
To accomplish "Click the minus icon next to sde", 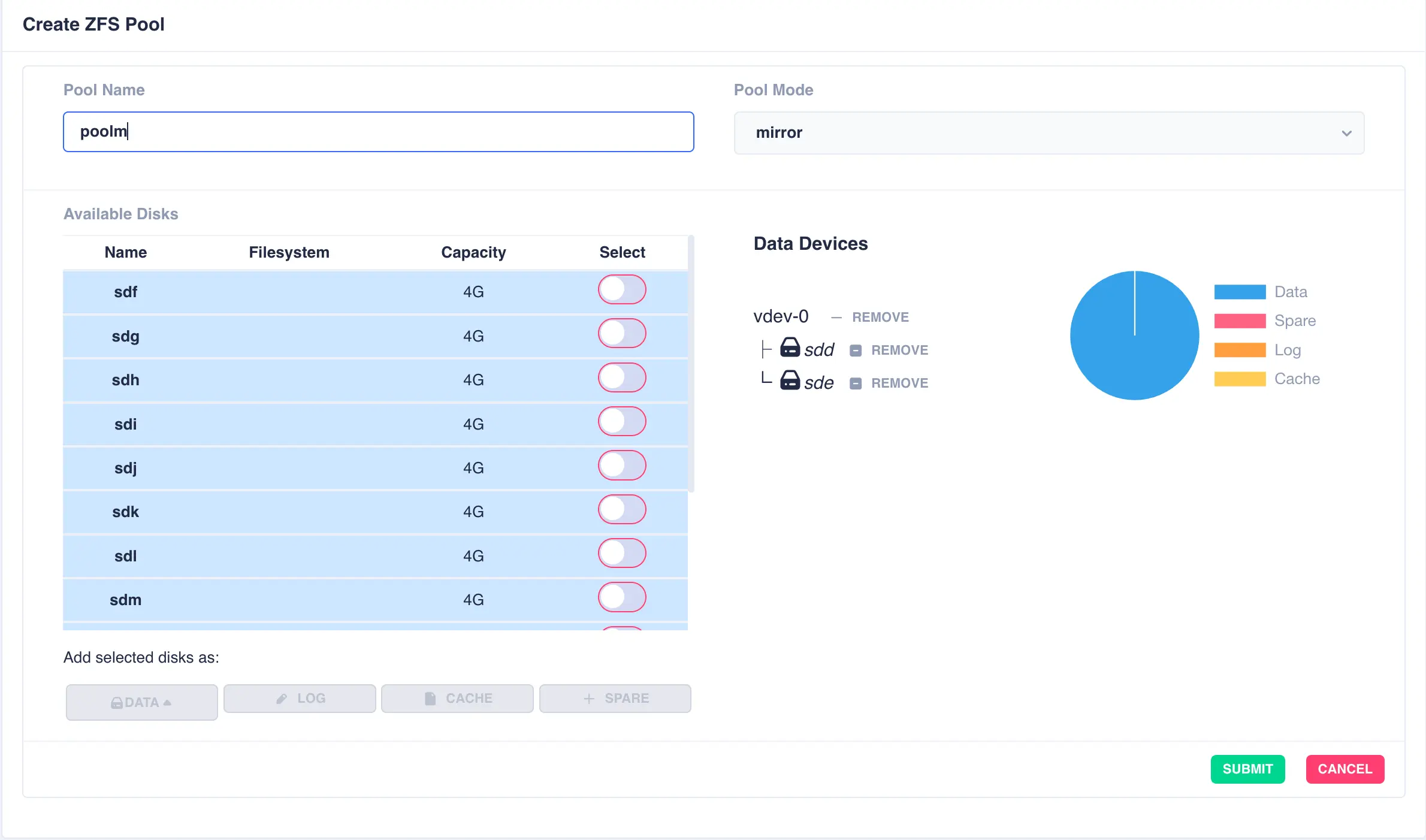I will [856, 383].
